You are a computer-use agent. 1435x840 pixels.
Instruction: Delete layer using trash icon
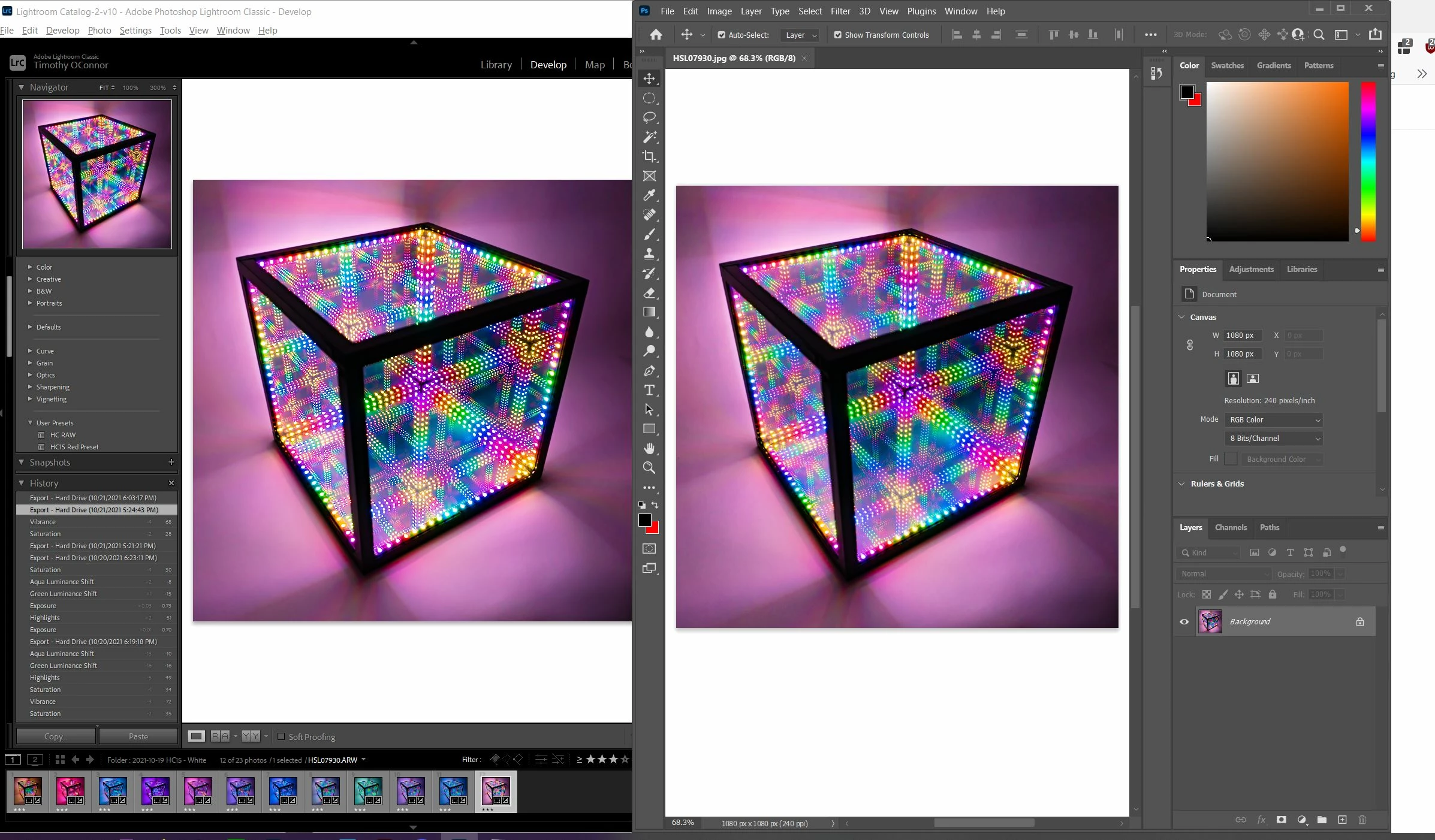[x=1362, y=820]
